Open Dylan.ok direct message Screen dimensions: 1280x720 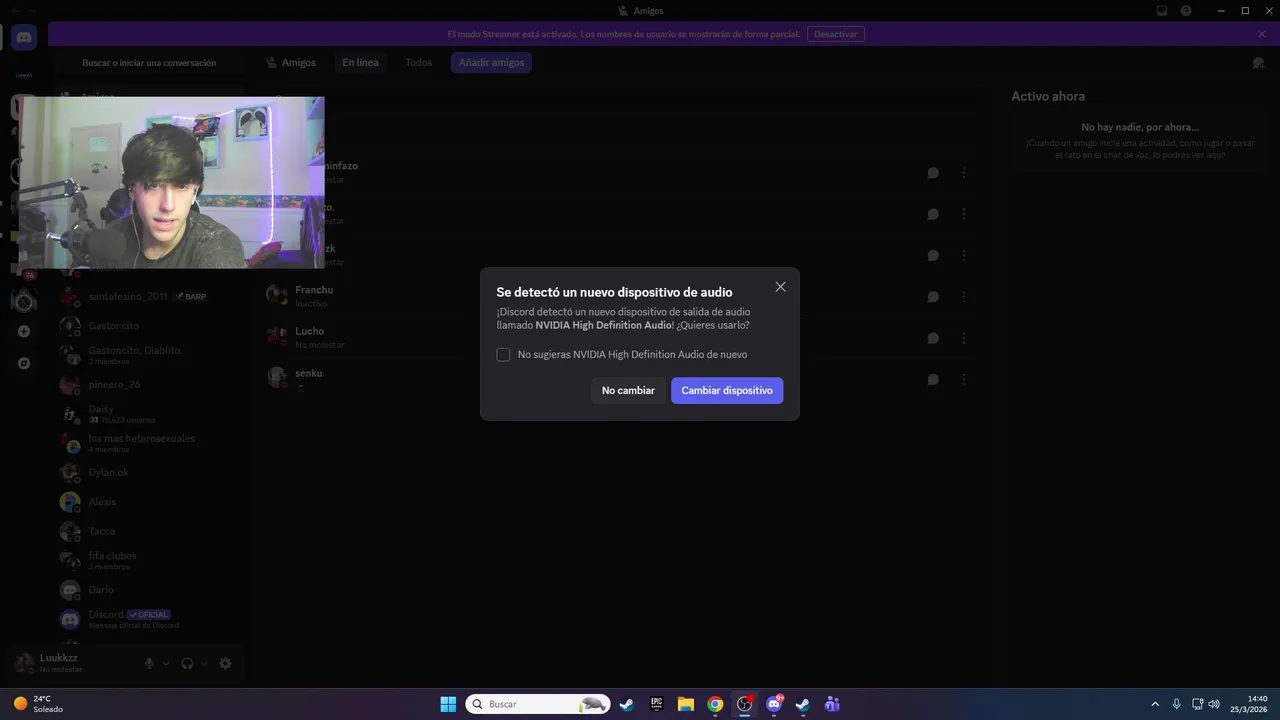(150, 472)
